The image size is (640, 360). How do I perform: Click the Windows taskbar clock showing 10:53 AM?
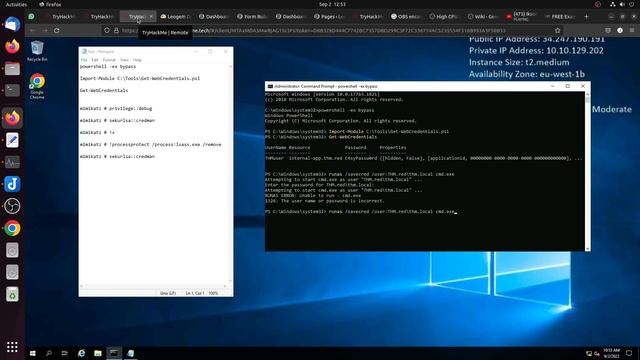pyautogui.click(x=611, y=353)
